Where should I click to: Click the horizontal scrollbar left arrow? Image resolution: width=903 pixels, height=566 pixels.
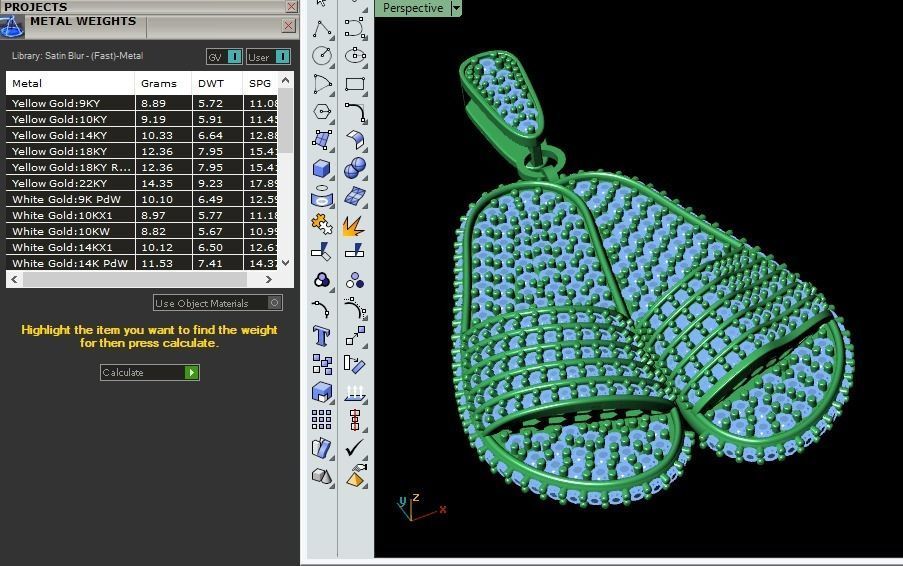14,279
